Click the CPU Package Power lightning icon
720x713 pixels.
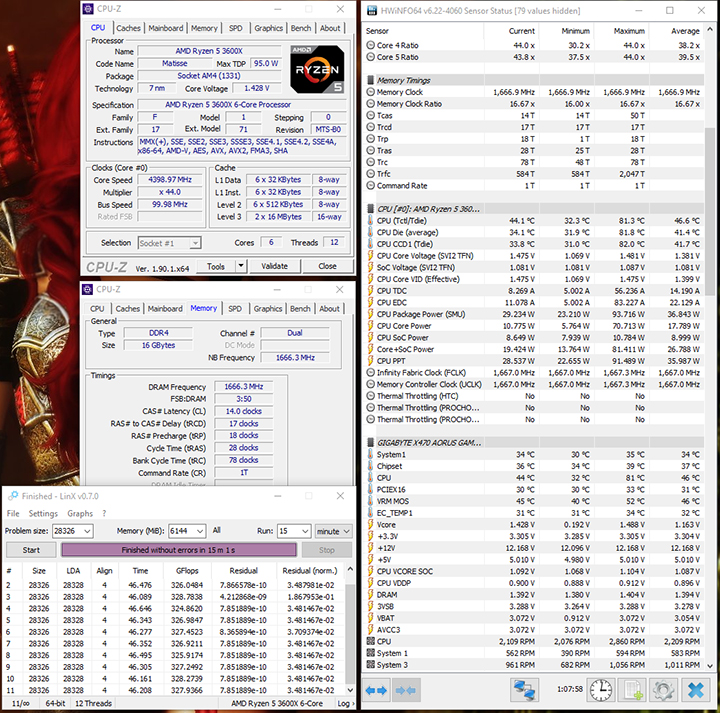tap(371, 314)
